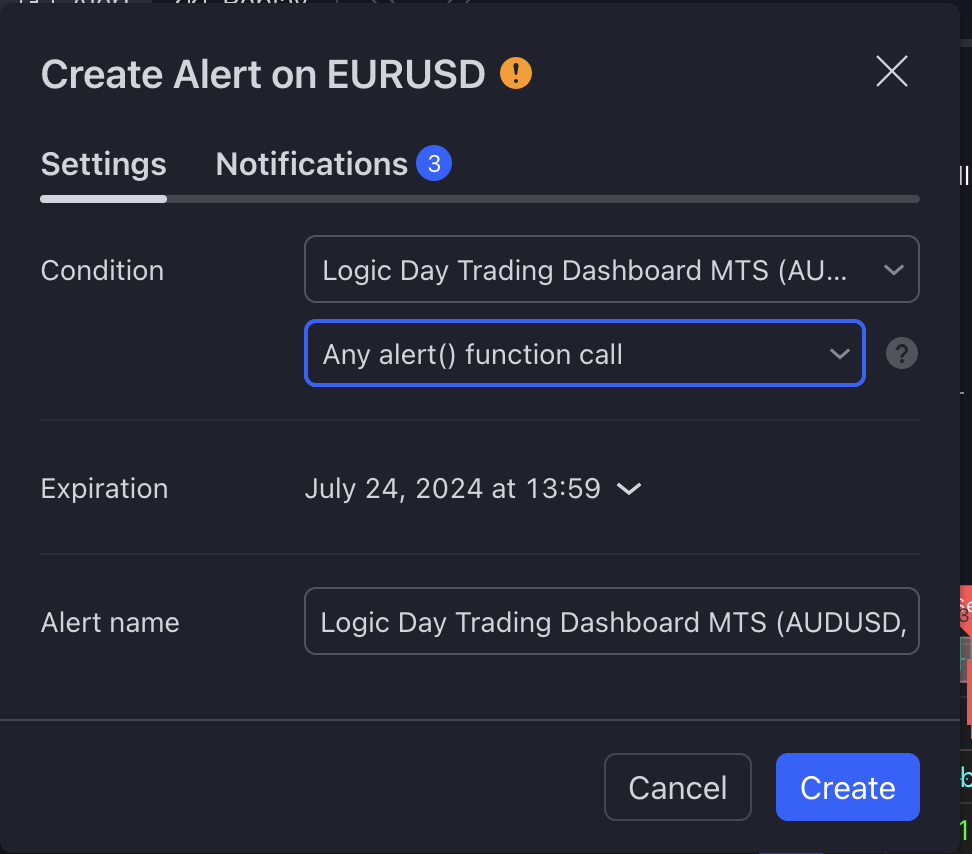Open the Logic Day Trading Dashboard condition dropdown

pyautogui.click(x=611, y=269)
